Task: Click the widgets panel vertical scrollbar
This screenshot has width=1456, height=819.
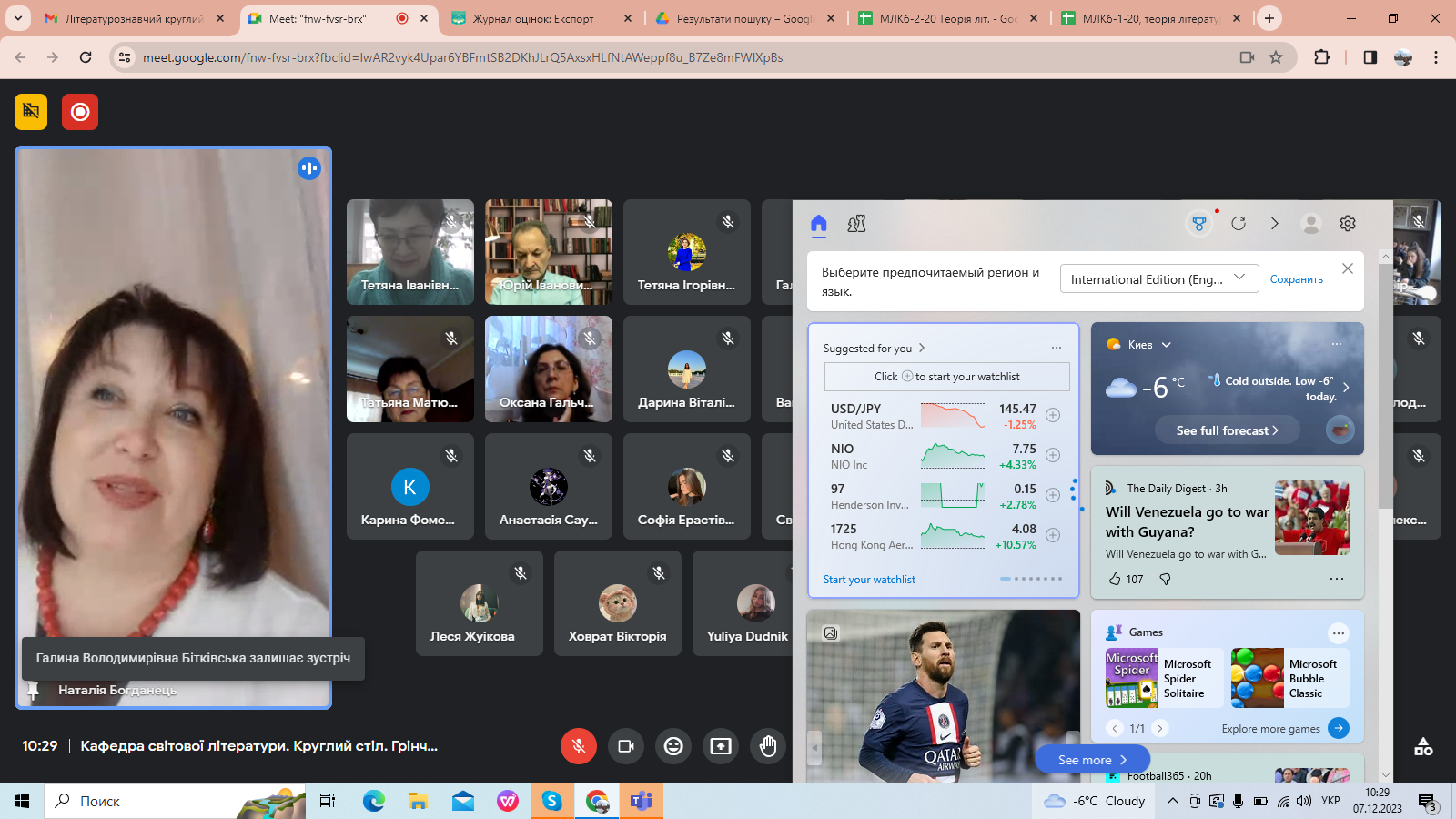Action: pos(1386,482)
